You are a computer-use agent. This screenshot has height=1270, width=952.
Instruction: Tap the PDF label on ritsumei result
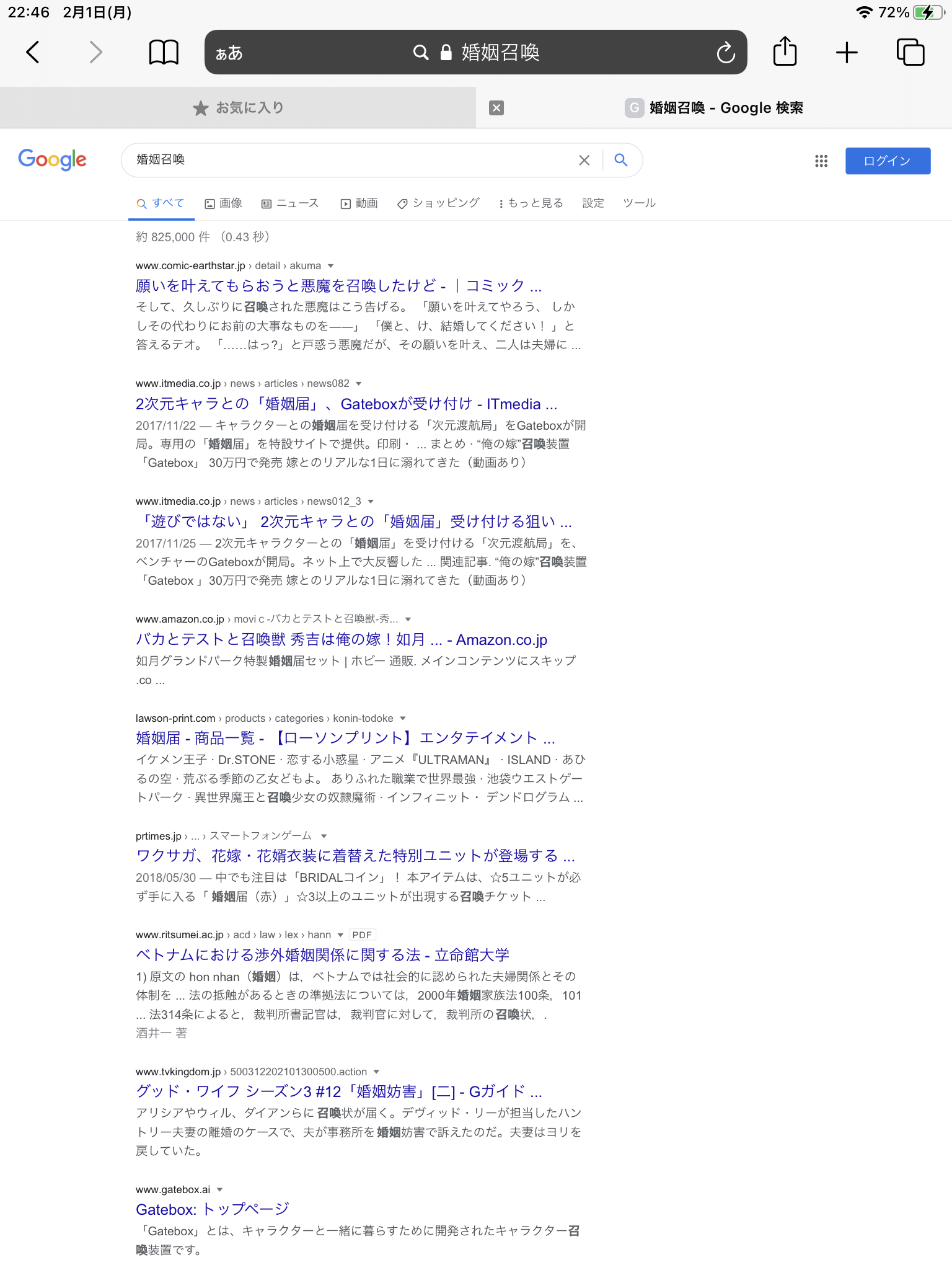pyautogui.click(x=362, y=935)
